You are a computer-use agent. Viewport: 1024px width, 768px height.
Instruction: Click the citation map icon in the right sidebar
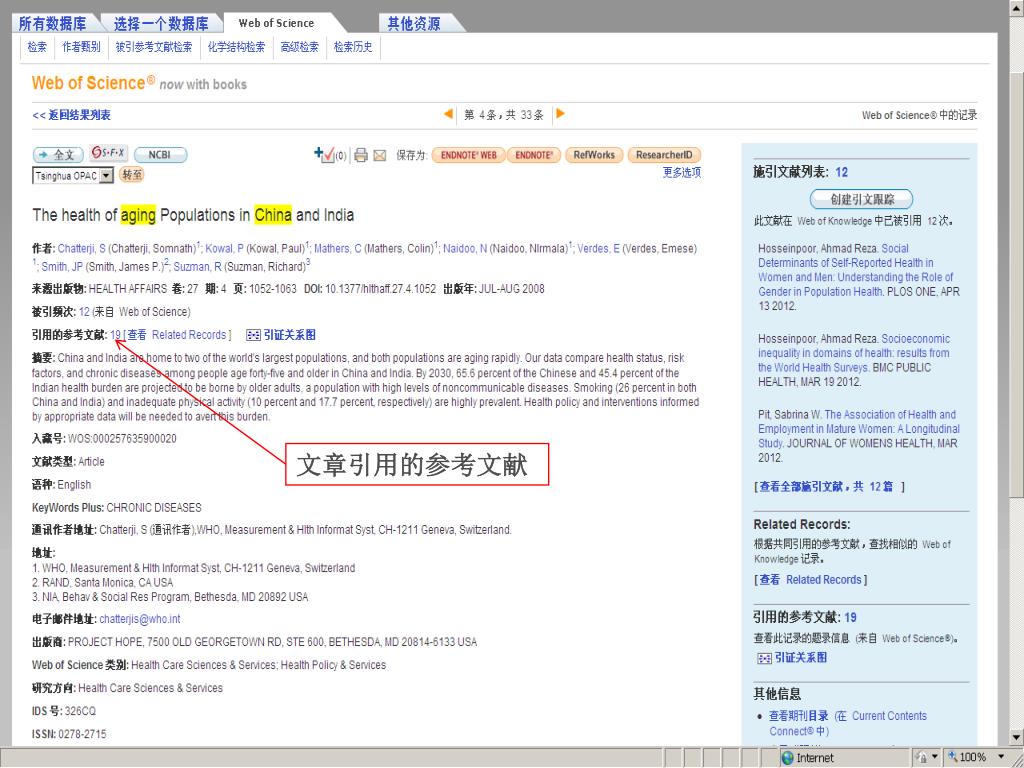click(x=764, y=658)
